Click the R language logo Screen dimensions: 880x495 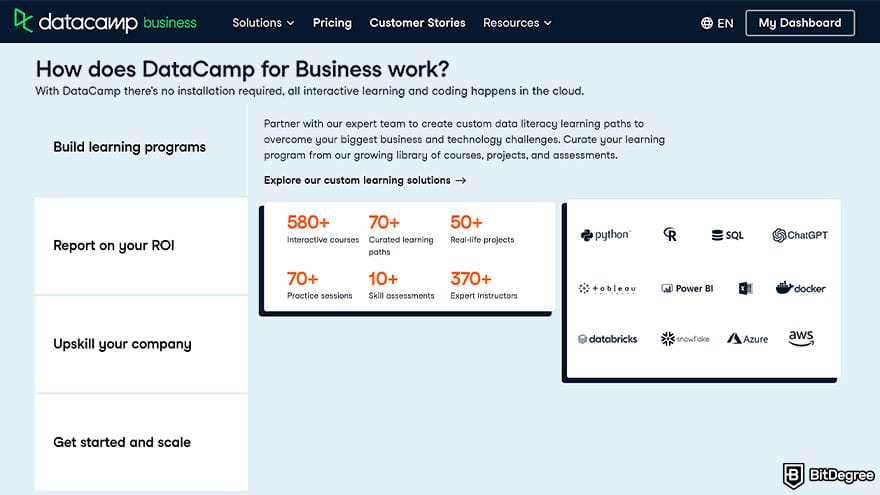(670, 235)
